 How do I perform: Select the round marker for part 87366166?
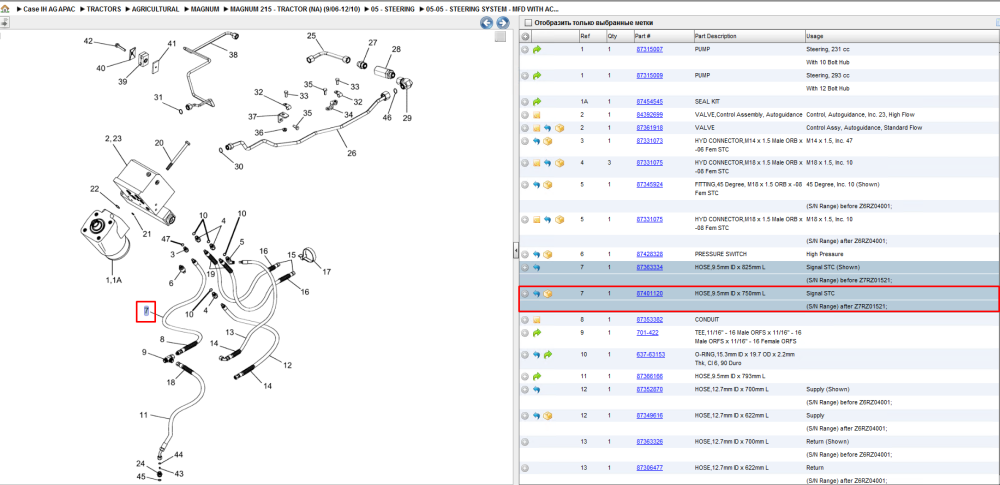point(525,376)
